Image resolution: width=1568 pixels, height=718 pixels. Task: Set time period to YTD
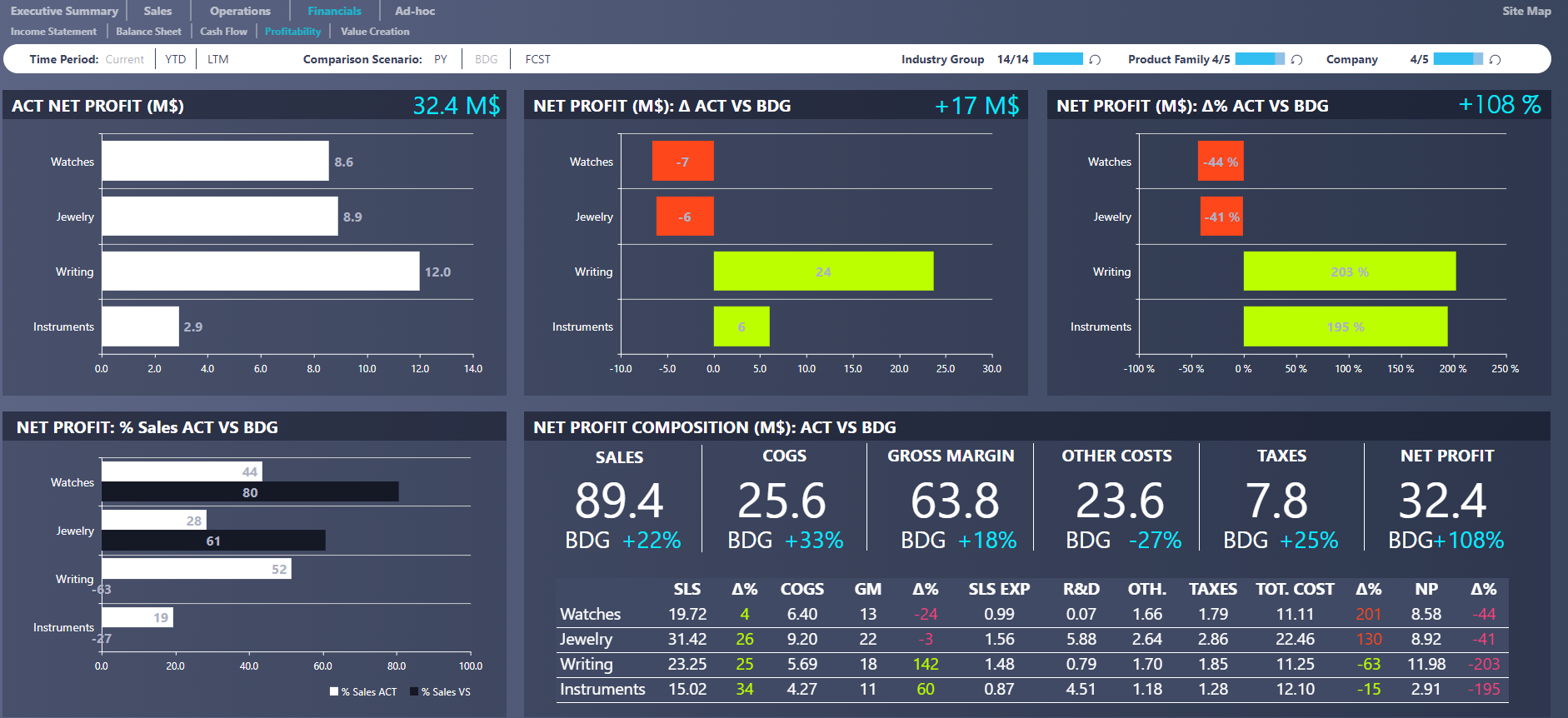pos(176,59)
